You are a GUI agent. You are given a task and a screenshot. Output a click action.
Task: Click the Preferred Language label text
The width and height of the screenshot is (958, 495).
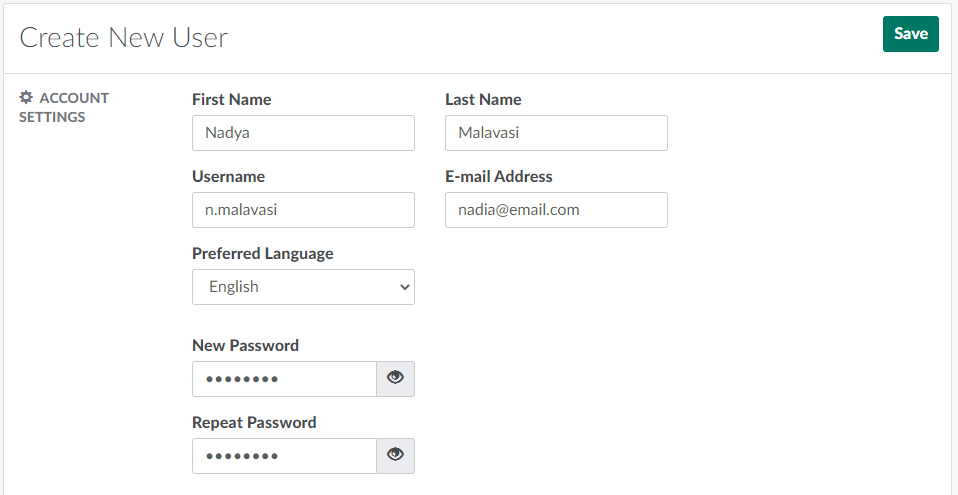click(x=263, y=254)
